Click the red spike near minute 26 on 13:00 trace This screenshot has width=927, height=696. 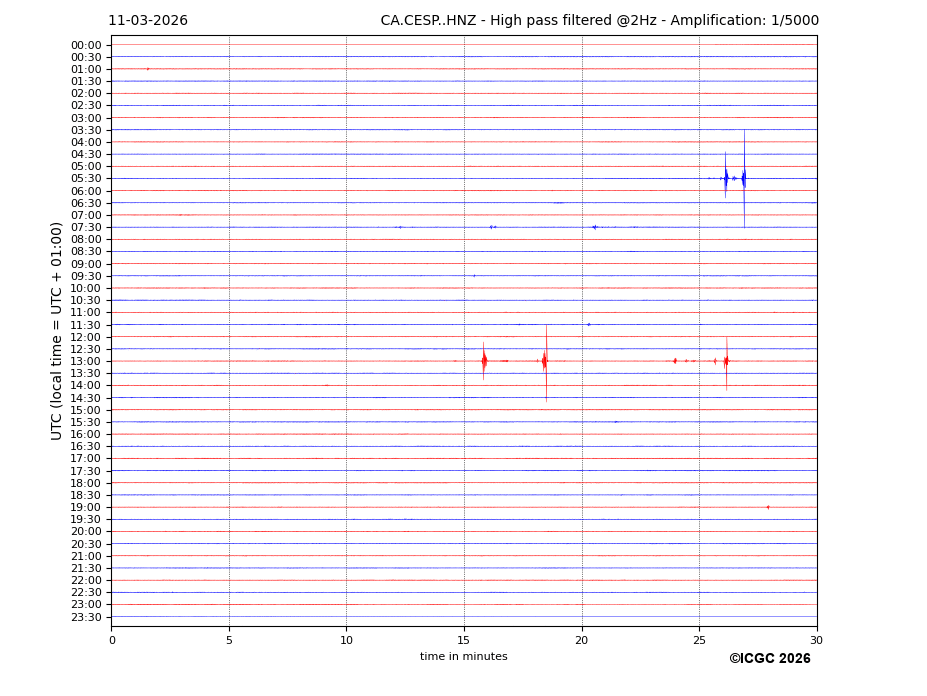coord(726,361)
